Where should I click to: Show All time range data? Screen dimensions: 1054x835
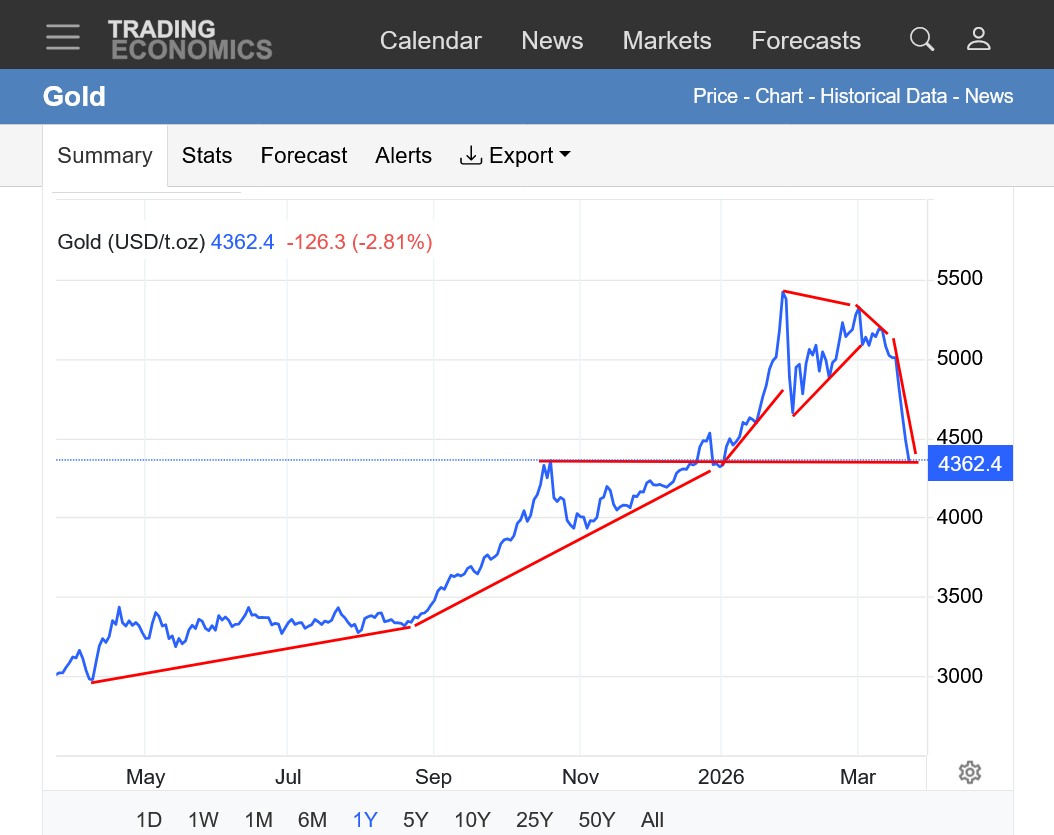point(652,820)
